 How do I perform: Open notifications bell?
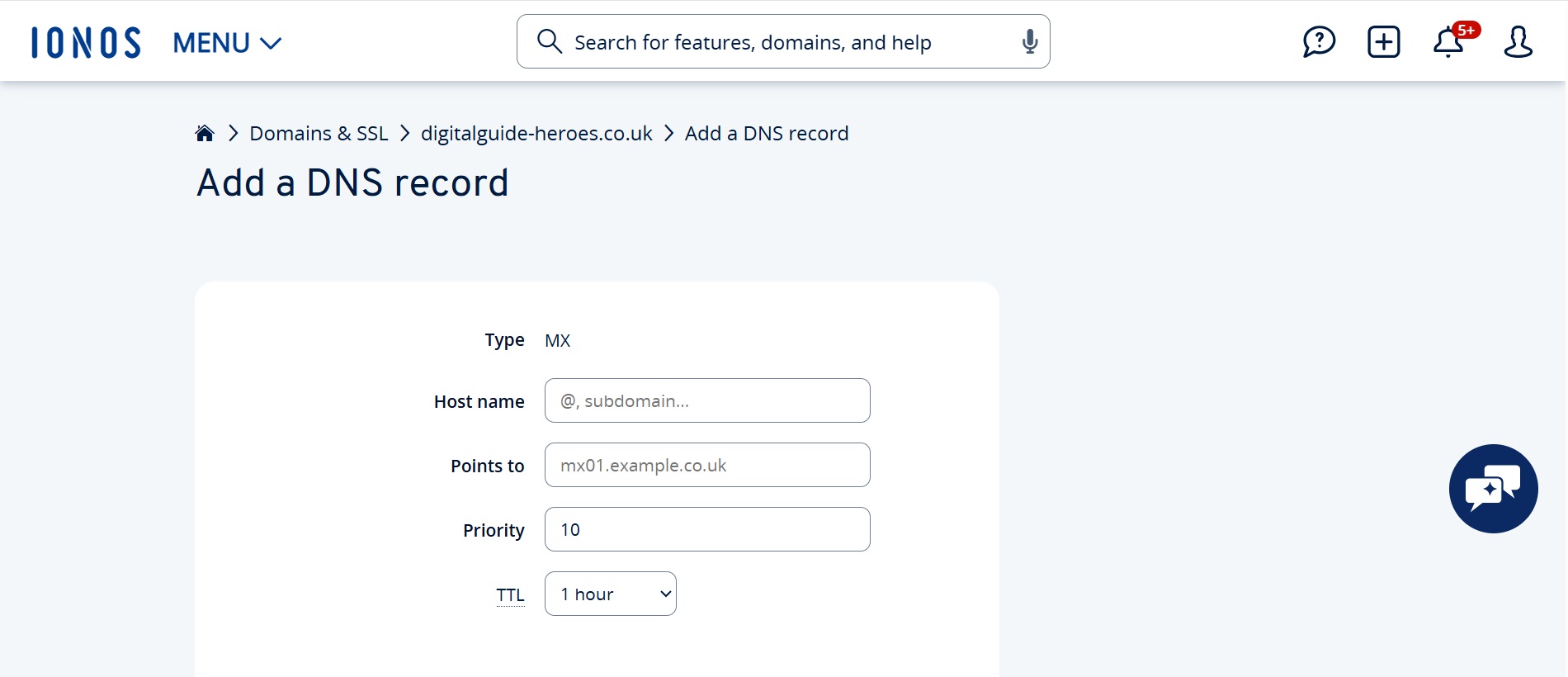1448,43
